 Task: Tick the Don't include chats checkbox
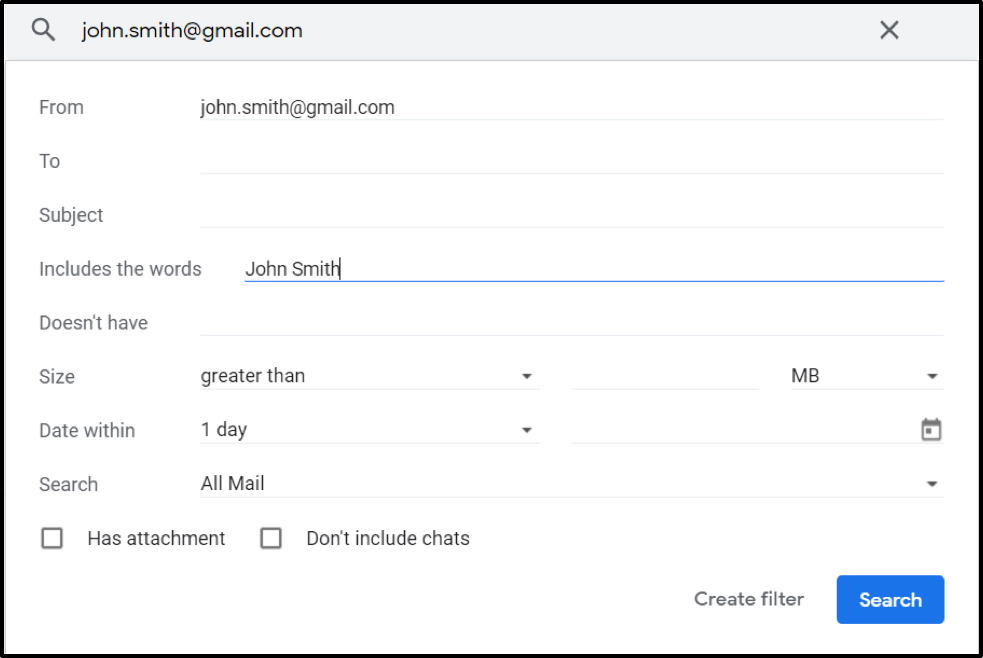point(271,539)
